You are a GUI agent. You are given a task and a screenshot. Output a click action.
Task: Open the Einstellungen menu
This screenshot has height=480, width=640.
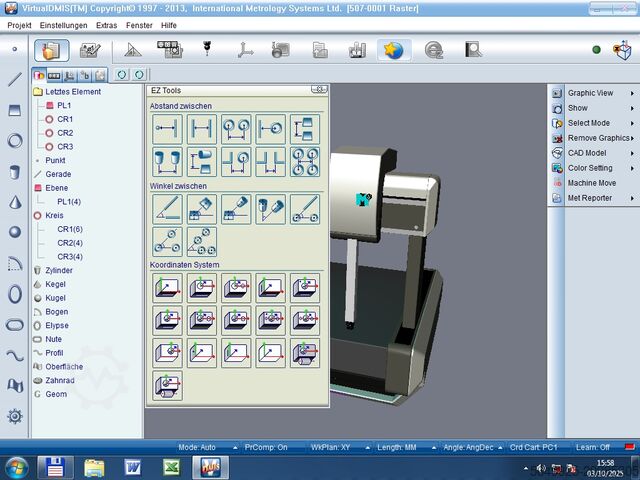click(64, 24)
